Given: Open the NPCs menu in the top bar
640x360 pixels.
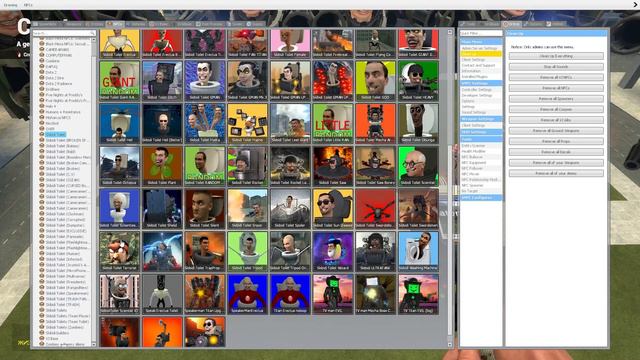Looking at the screenshot, I should click(x=28, y=5).
